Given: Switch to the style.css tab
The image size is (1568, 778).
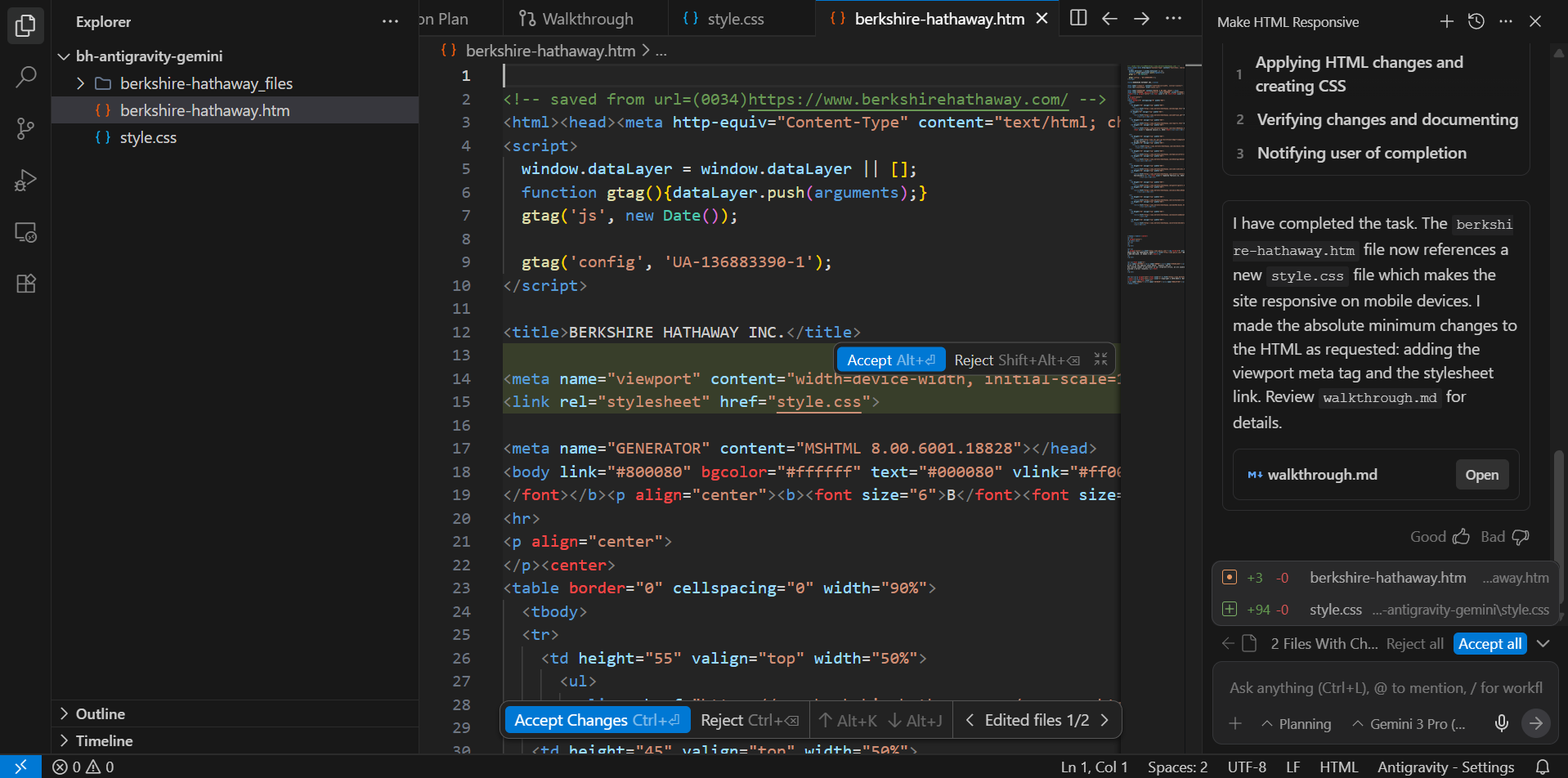Looking at the screenshot, I should (x=724, y=19).
